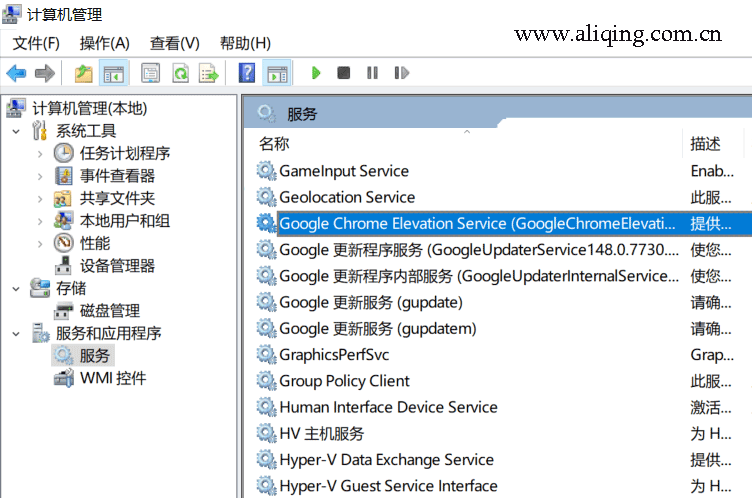
Task: Pause the service with pause icon
Action: coord(372,73)
